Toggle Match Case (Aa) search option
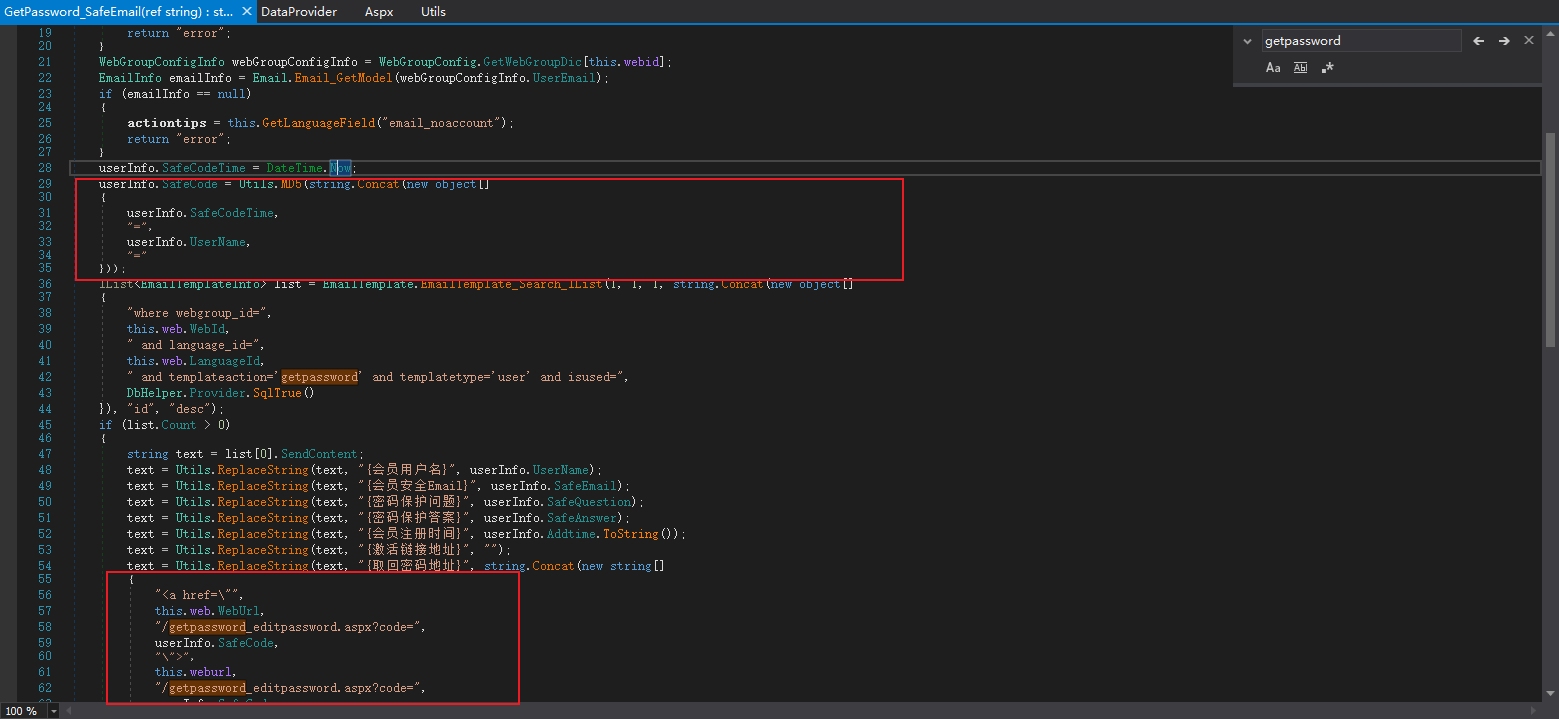 (1273, 68)
